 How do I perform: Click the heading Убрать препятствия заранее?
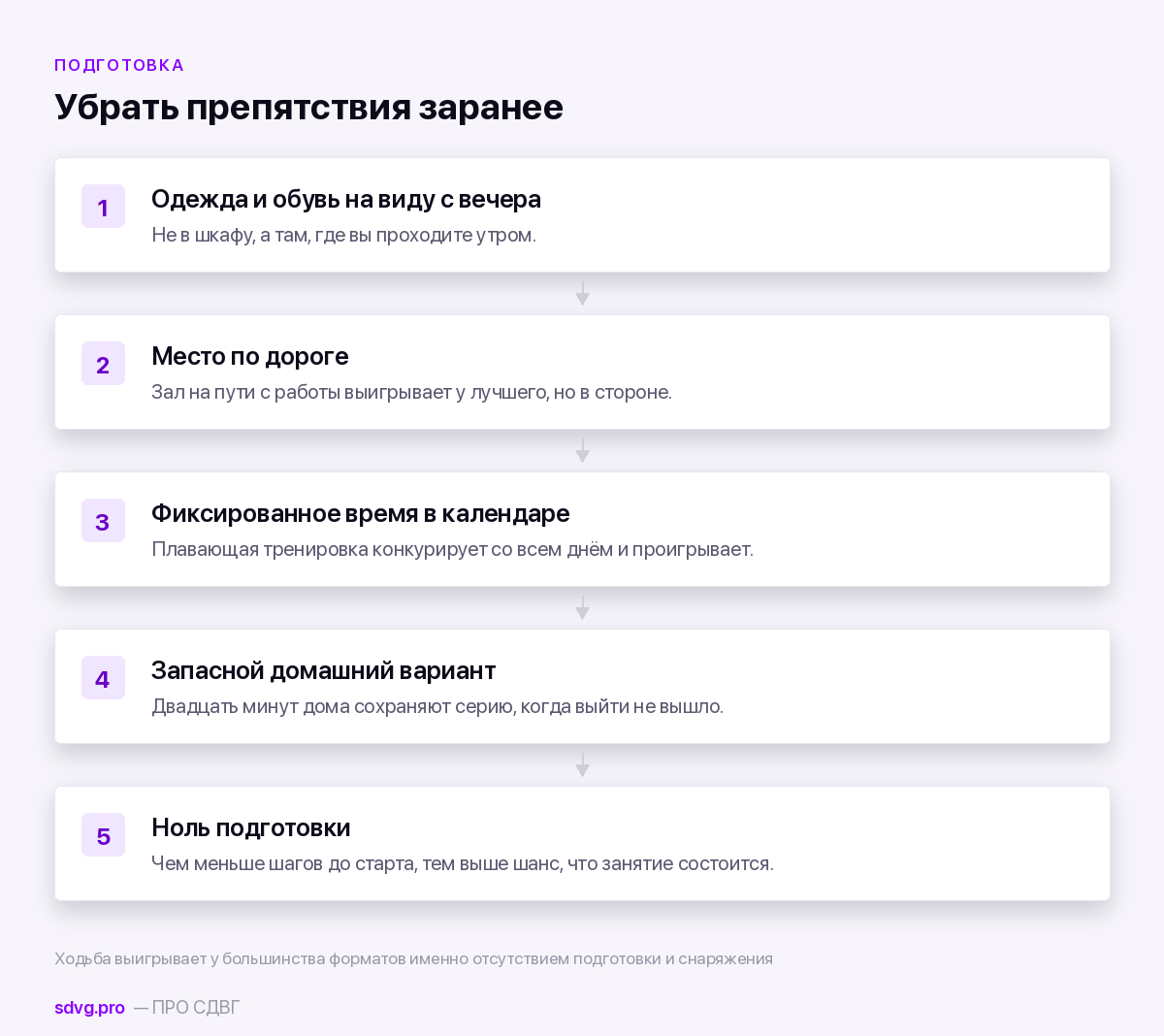[308, 107]
